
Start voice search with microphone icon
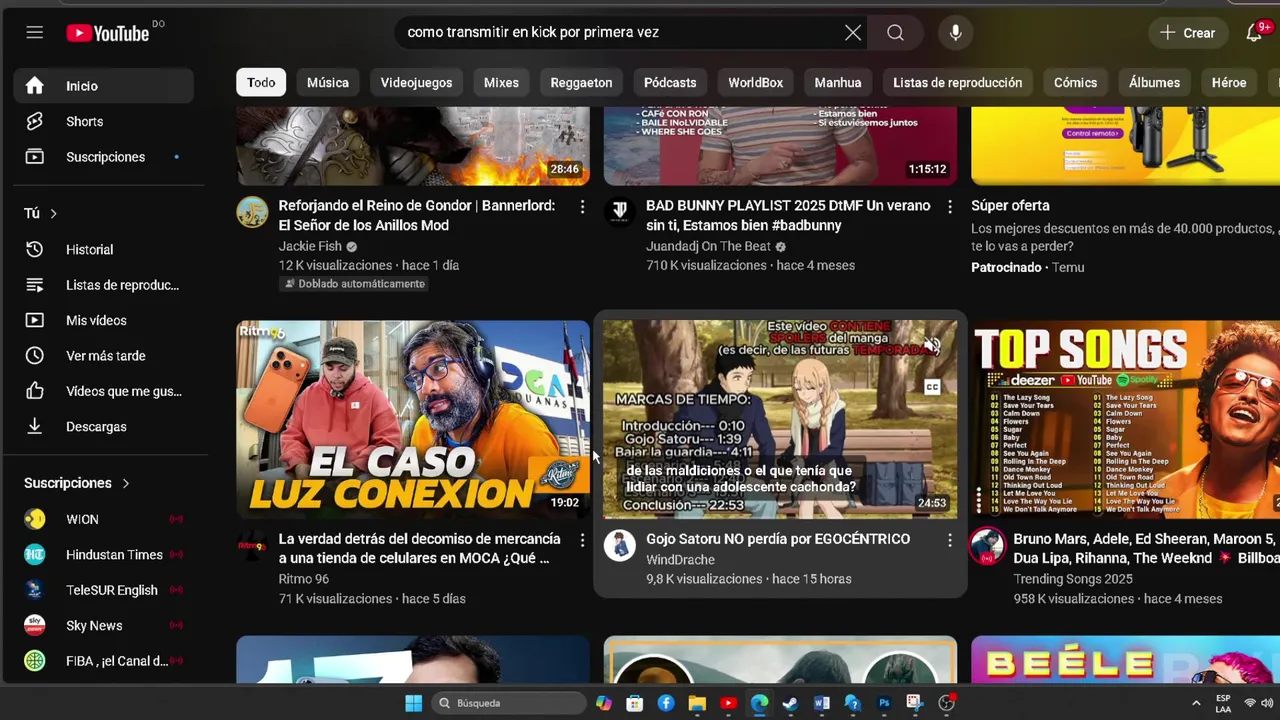955,33
